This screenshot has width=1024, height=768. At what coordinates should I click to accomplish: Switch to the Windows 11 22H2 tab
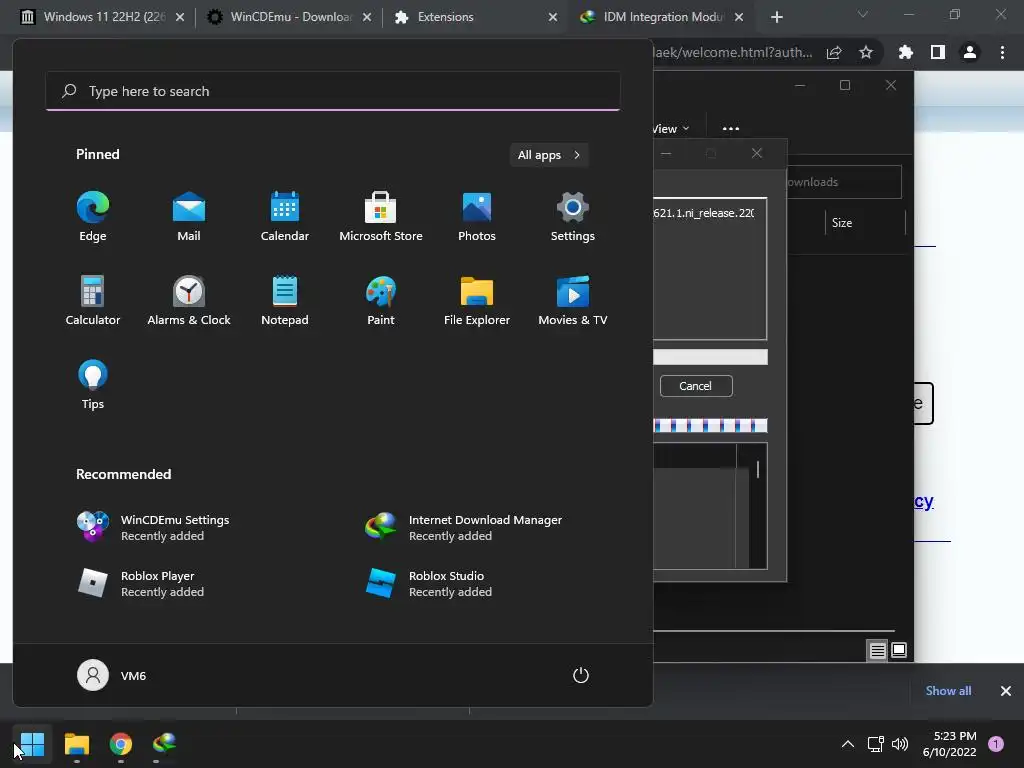coord(103,17)
